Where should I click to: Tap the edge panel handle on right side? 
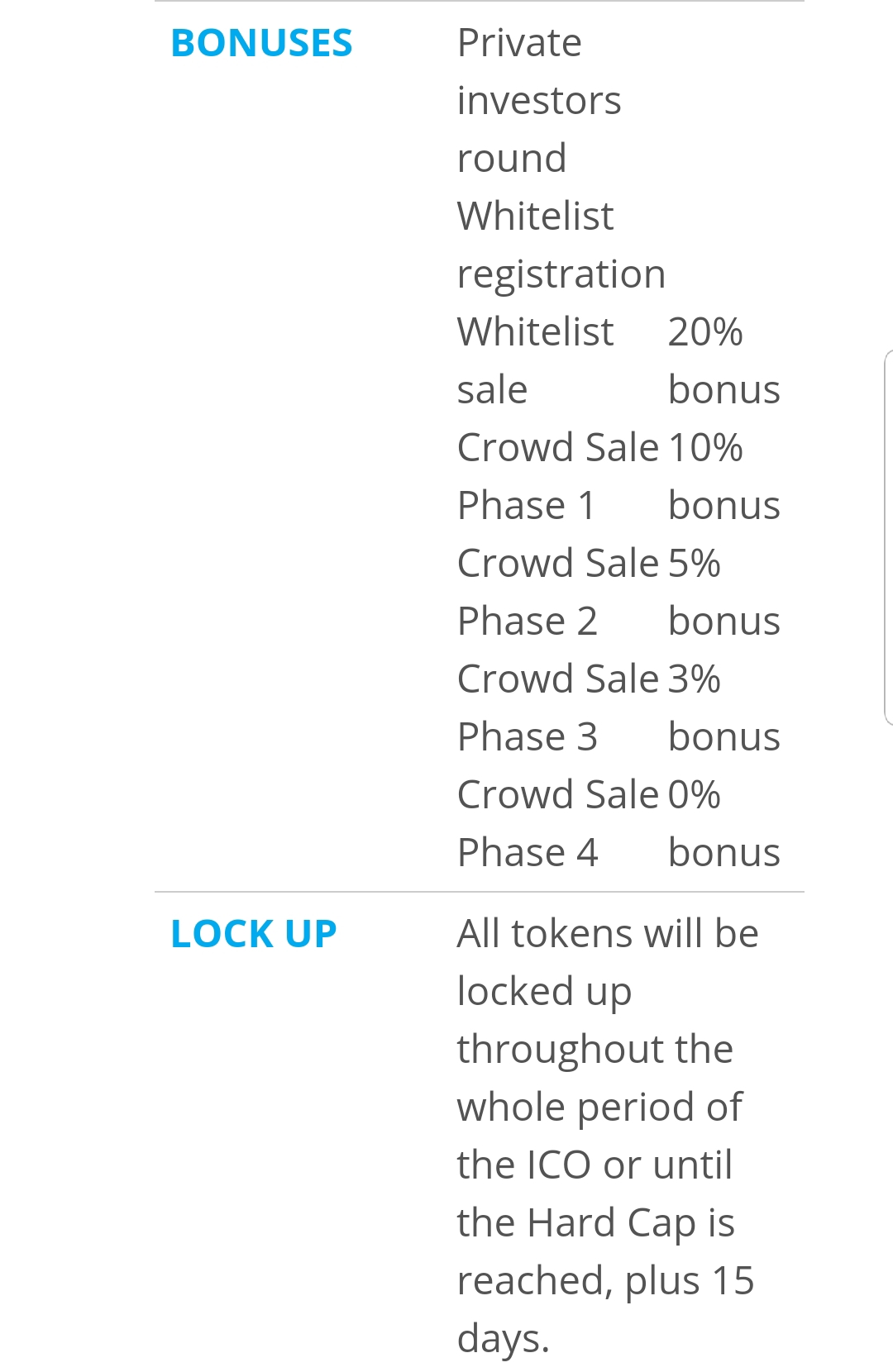[888, 537]
